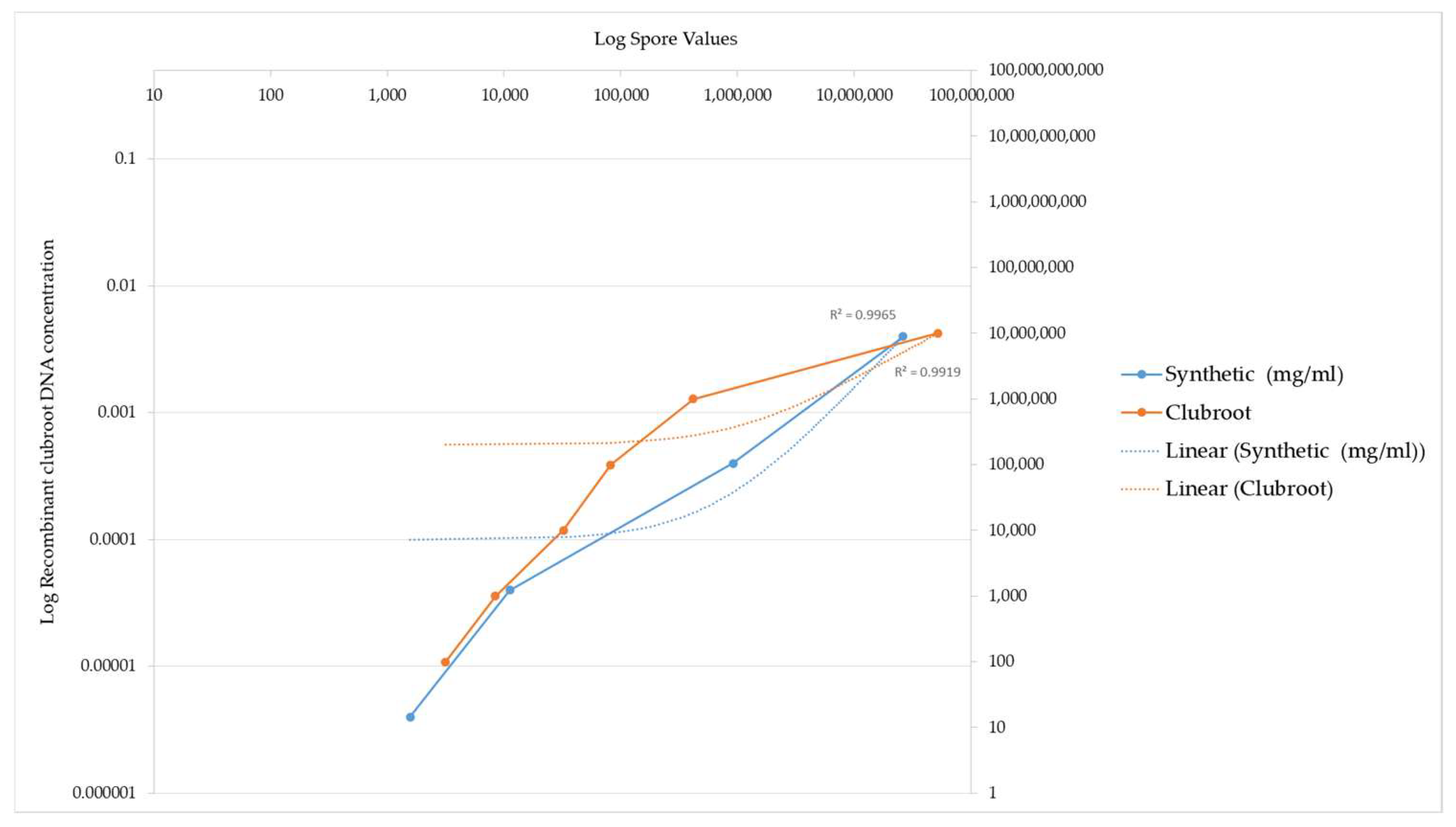This screenshot has width=1456, height=827.
Task: Select the Linear (Synthetic (mg/ml)) legend entry text
Action: (x=1295, y=450)
